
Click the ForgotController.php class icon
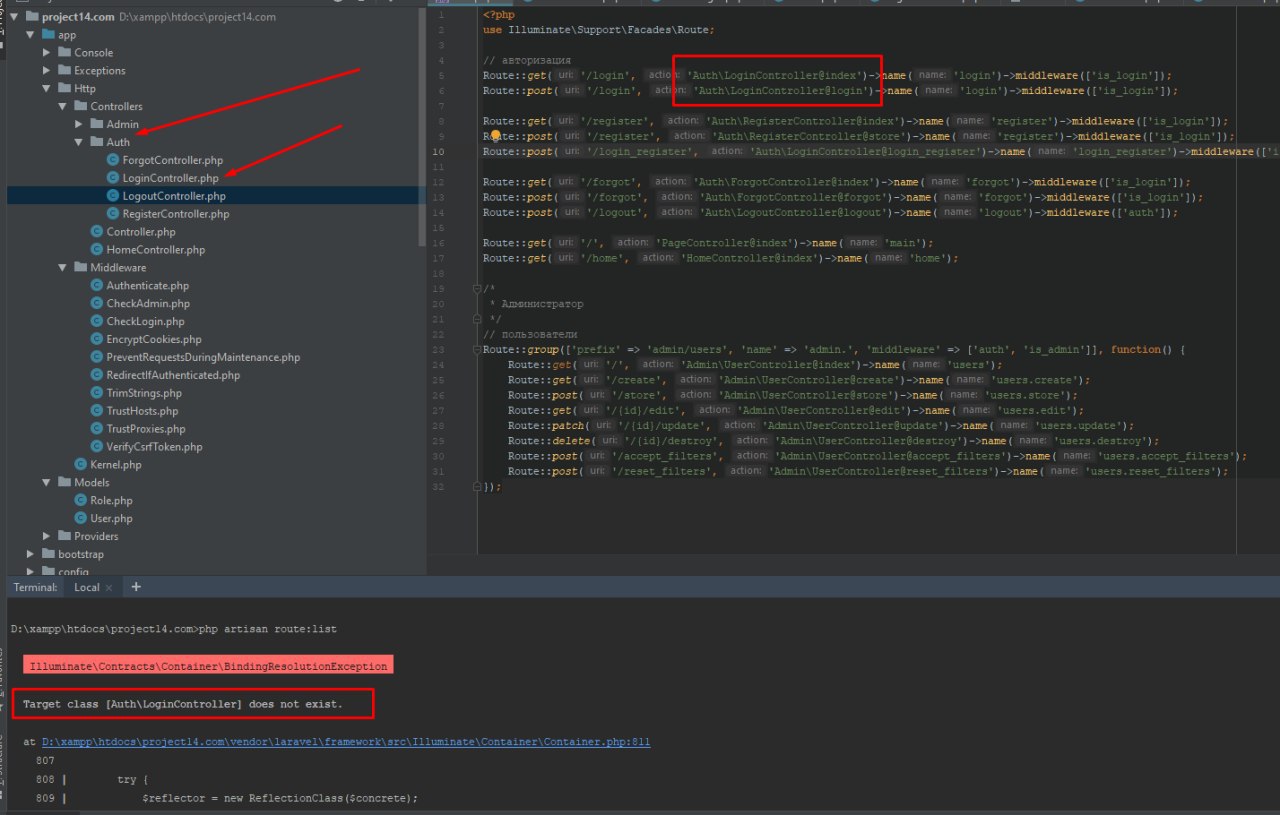pos(113,160)
